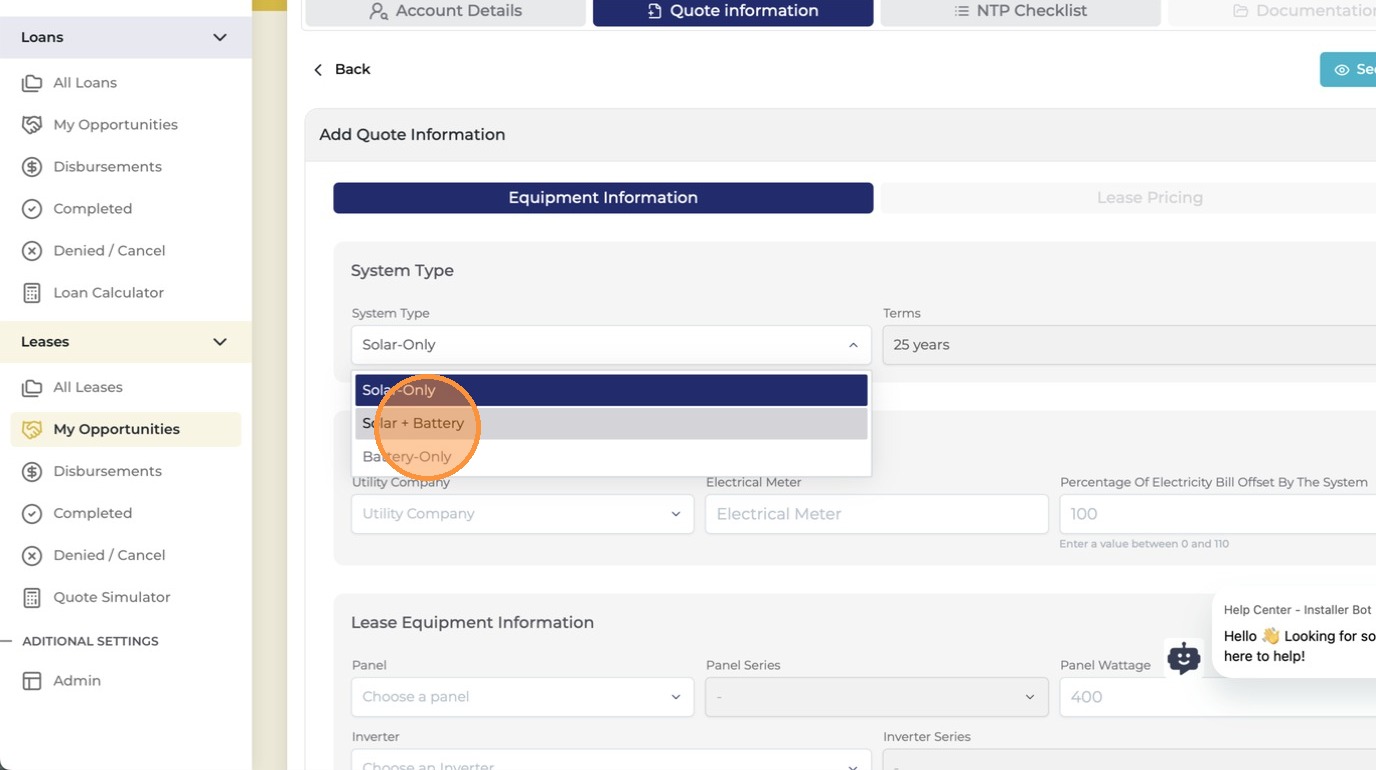Open the Utility Company dropdown

coord(522,514)
